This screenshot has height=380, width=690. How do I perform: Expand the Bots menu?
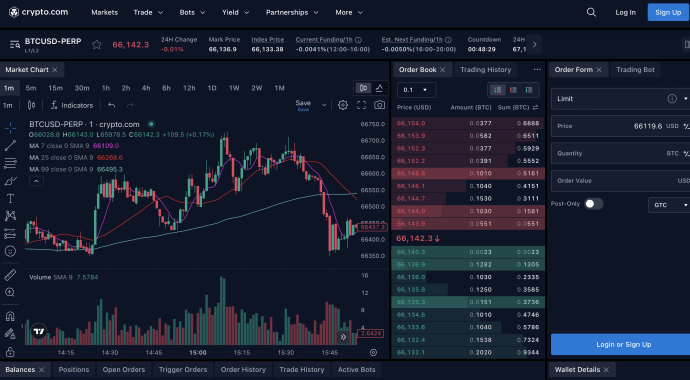tap(192, 12)
